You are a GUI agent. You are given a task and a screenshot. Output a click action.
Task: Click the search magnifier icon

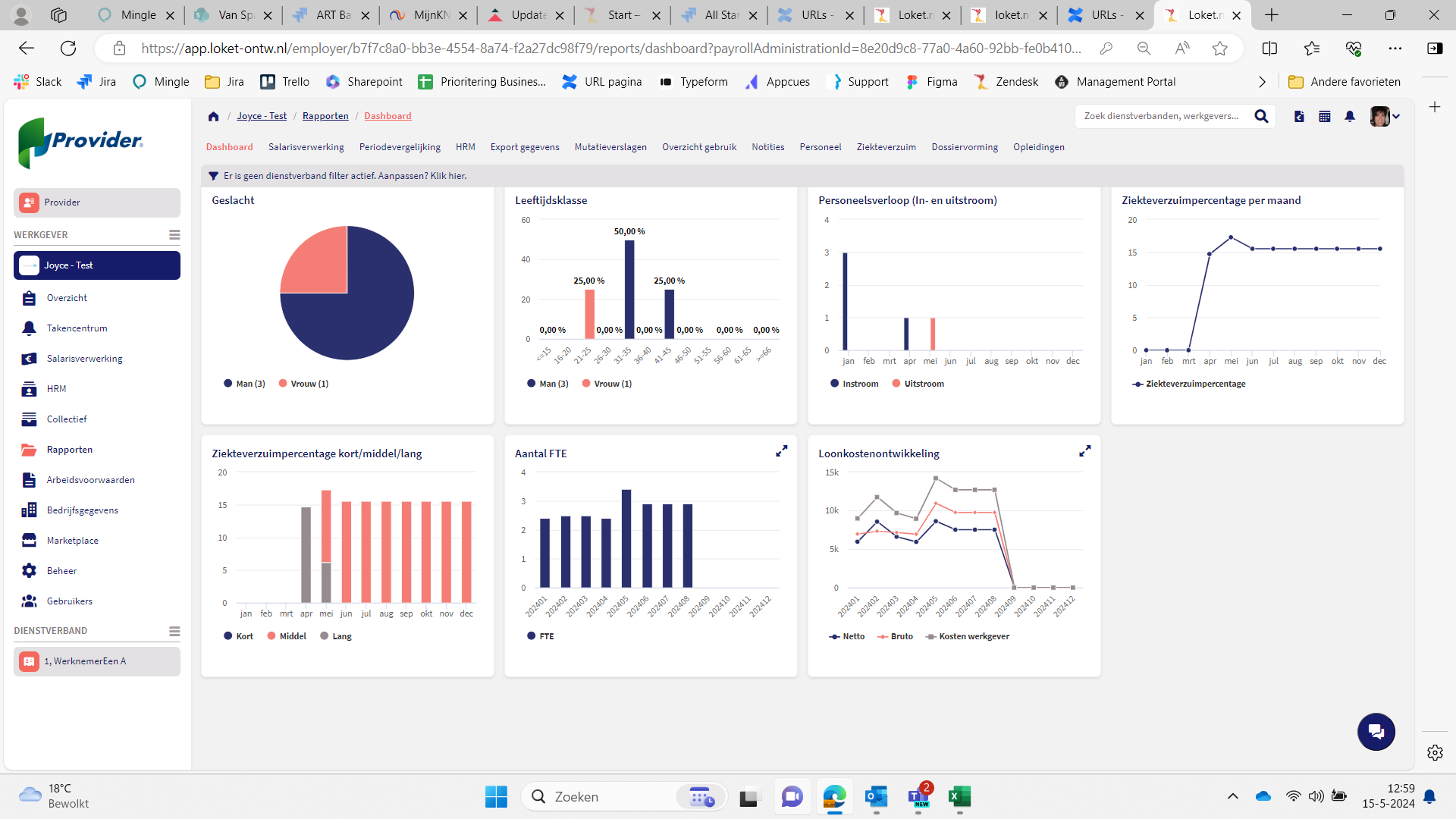point(1261,116)
